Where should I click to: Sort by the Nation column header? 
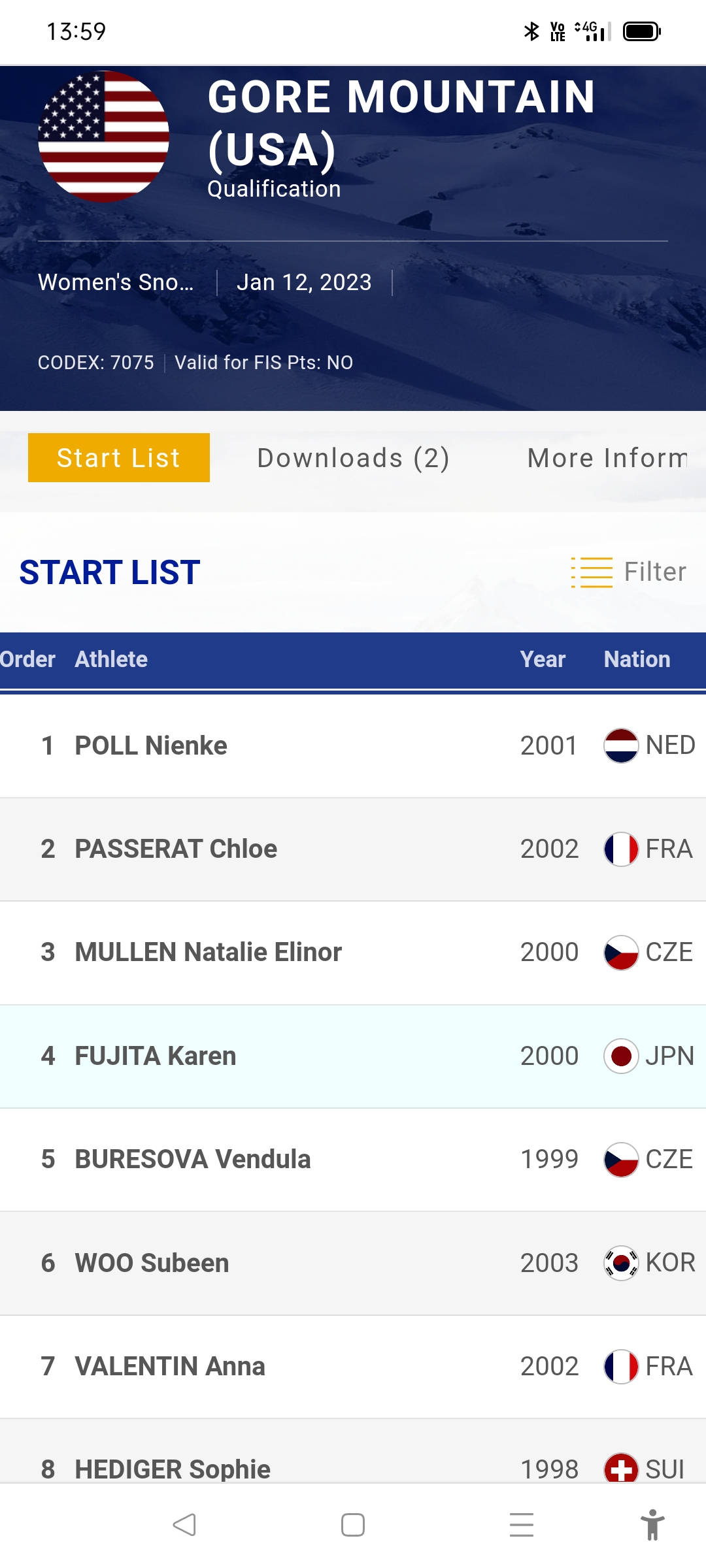click(637, 659)
